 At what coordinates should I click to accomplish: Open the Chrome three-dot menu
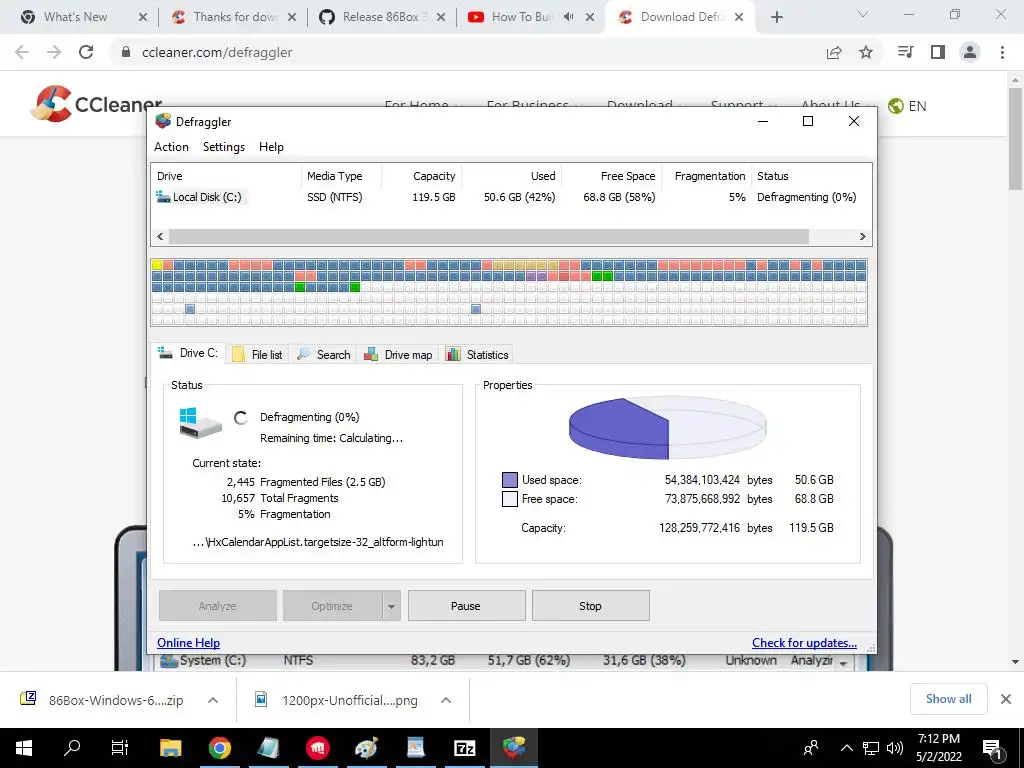click(x=1002, y=52)
